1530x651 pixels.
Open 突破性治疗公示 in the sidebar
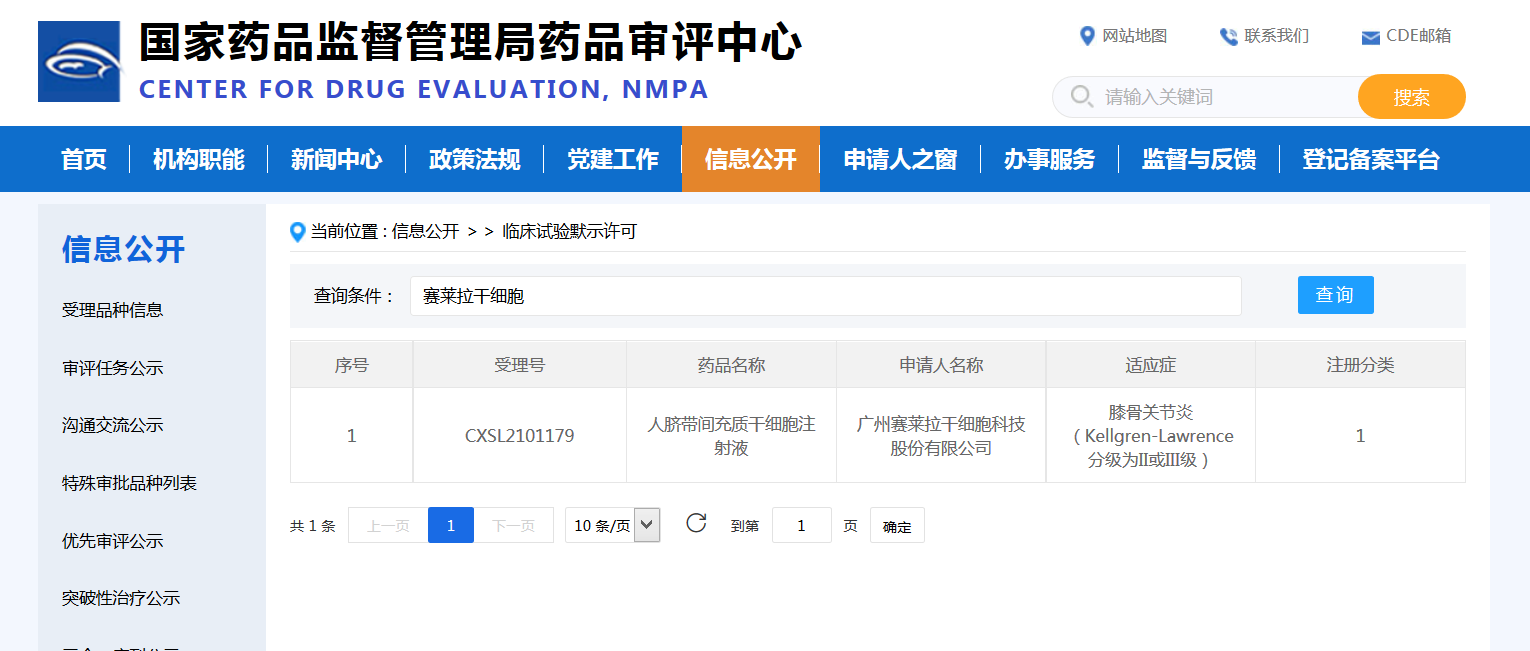click(x=121, y=598)
